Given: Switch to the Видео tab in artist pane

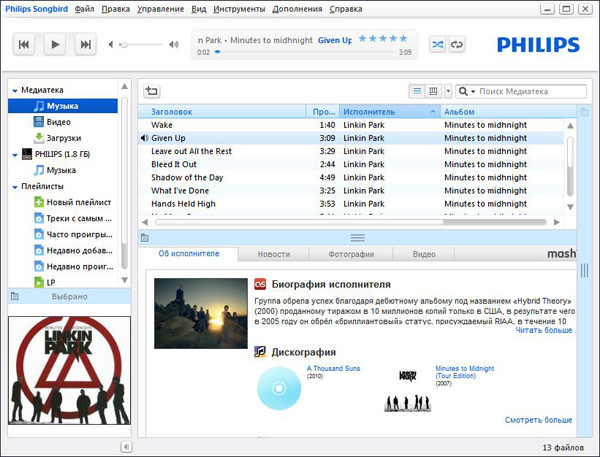Looking at the screenshot, I should [424, 254].
